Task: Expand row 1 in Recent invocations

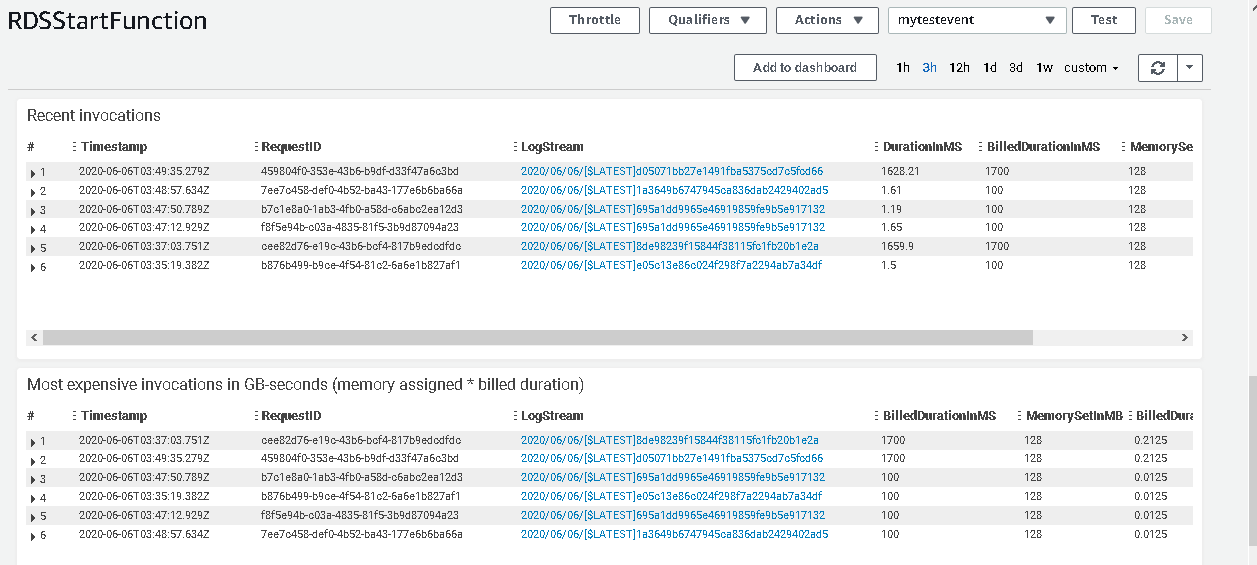Action: click(33, 173)
